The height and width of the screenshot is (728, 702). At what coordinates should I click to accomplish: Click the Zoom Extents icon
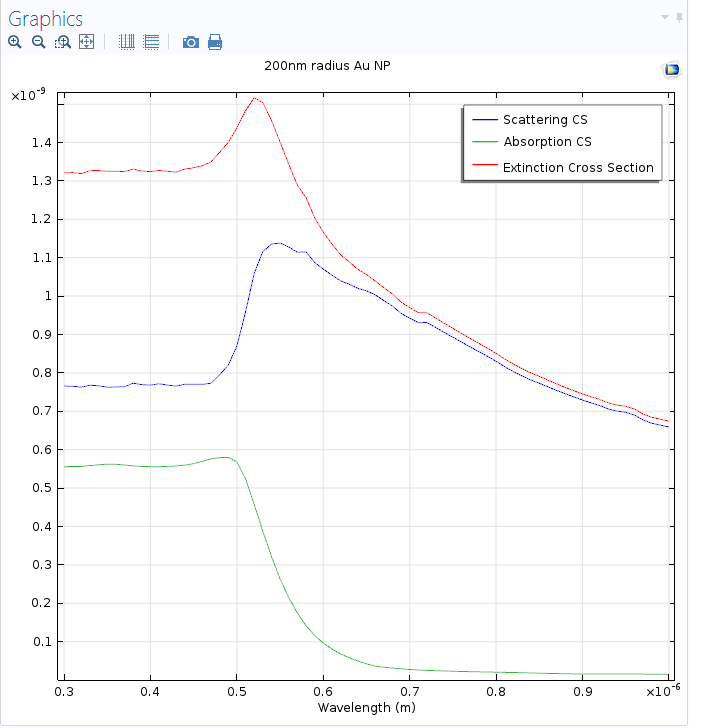[x=86, y=42]
